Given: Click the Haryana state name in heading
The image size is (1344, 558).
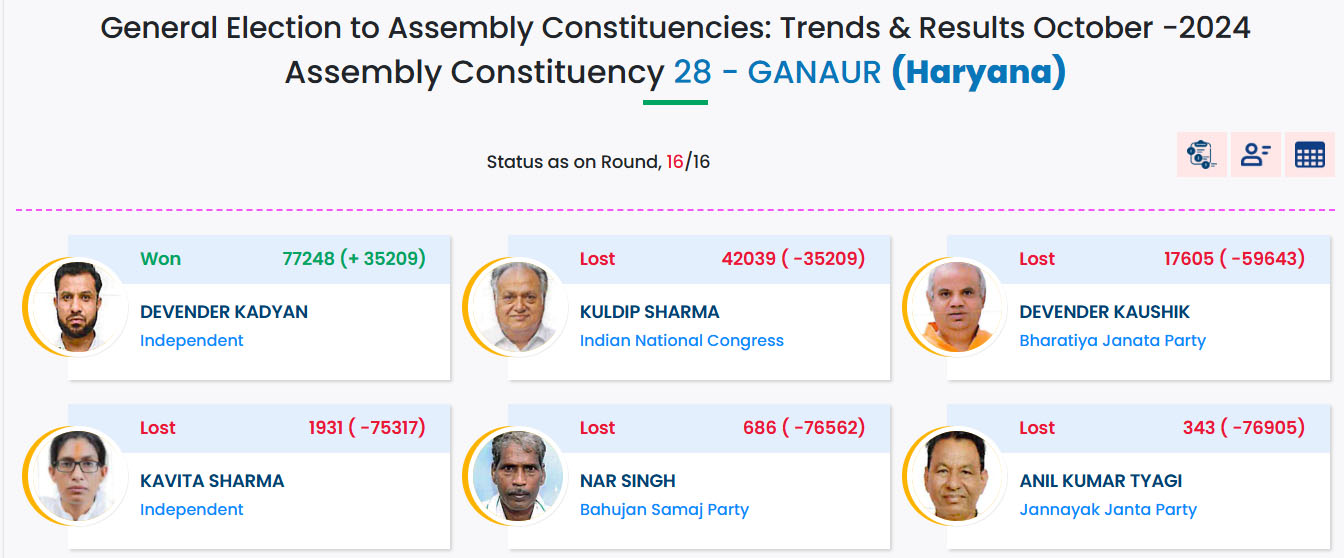Looking at the screenshot, I should pyautogui.click(x=979, y=73).
